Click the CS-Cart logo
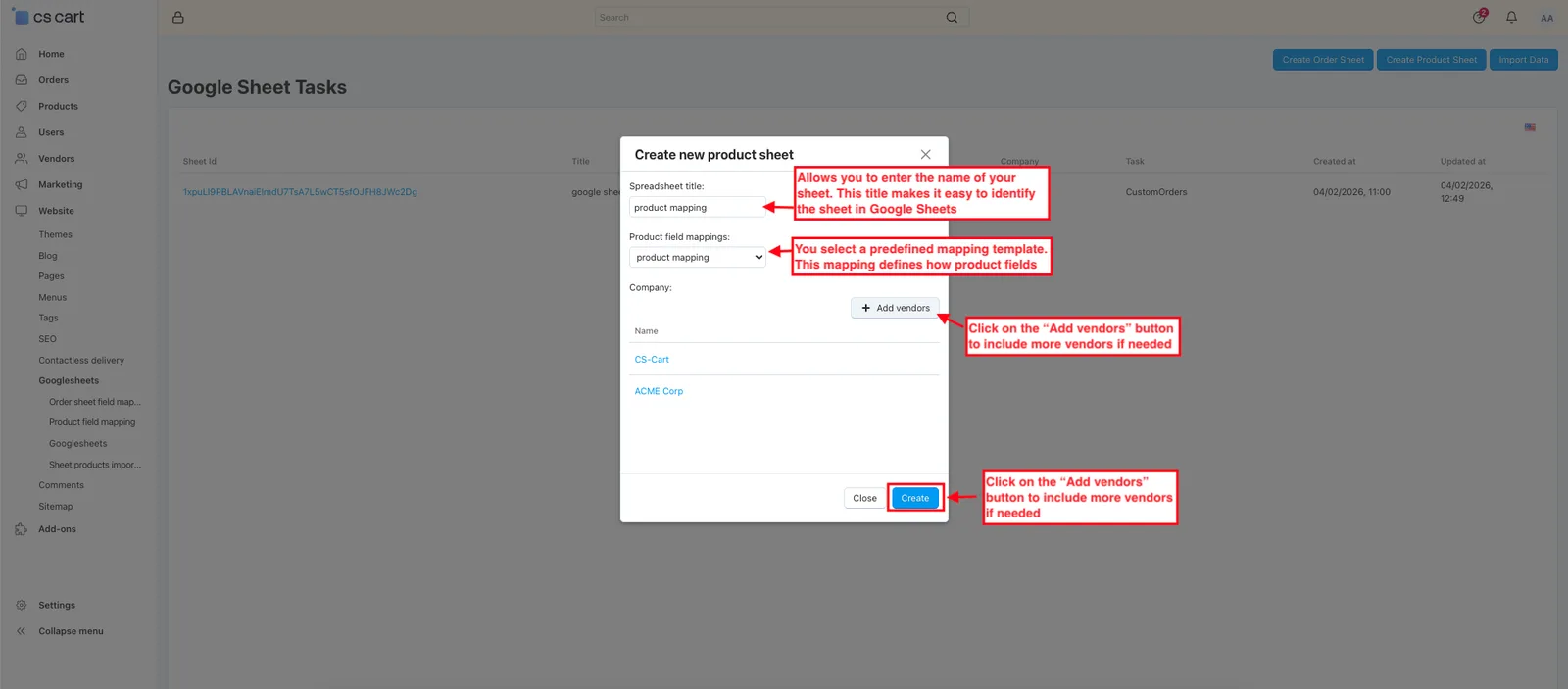This screenshot has height=689, width=1568. [x=49, y=17]
